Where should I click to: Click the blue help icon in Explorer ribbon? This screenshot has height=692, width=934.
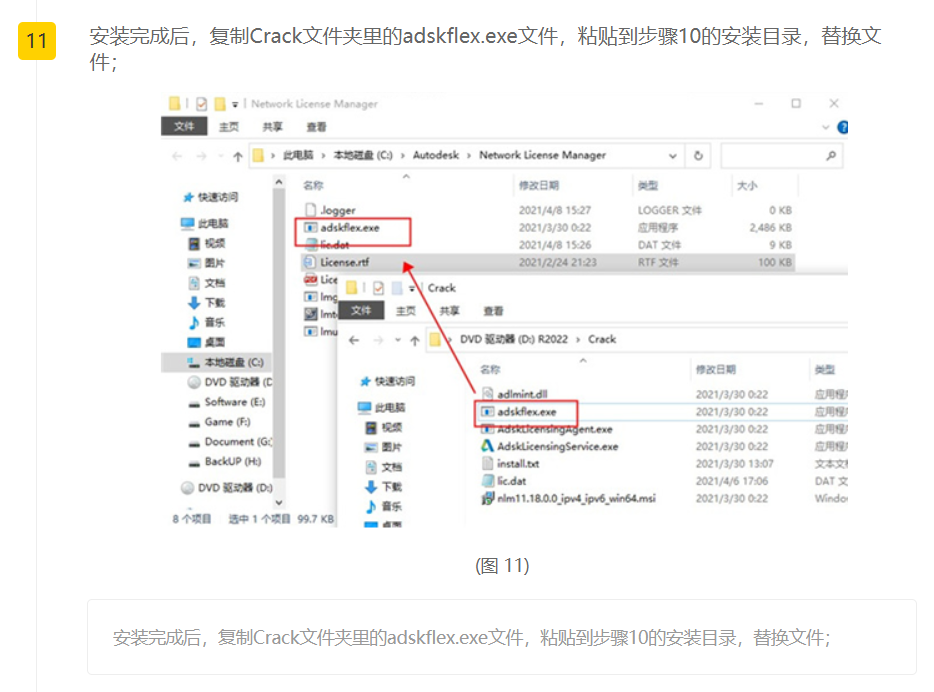click(842, 127)
